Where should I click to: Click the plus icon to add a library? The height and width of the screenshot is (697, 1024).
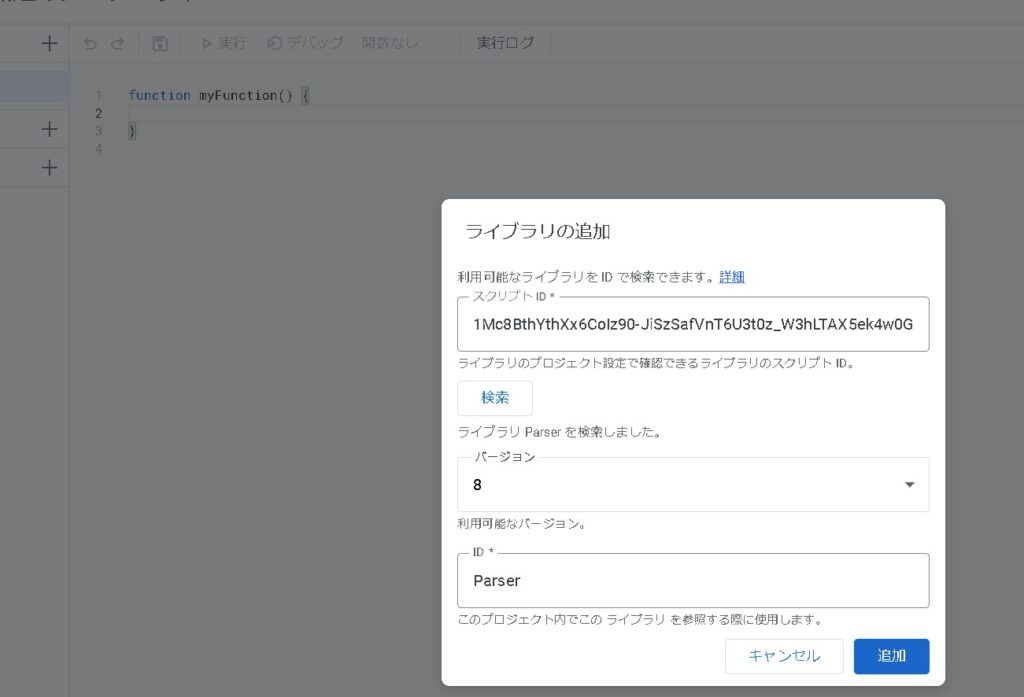[x=49, y=129]
